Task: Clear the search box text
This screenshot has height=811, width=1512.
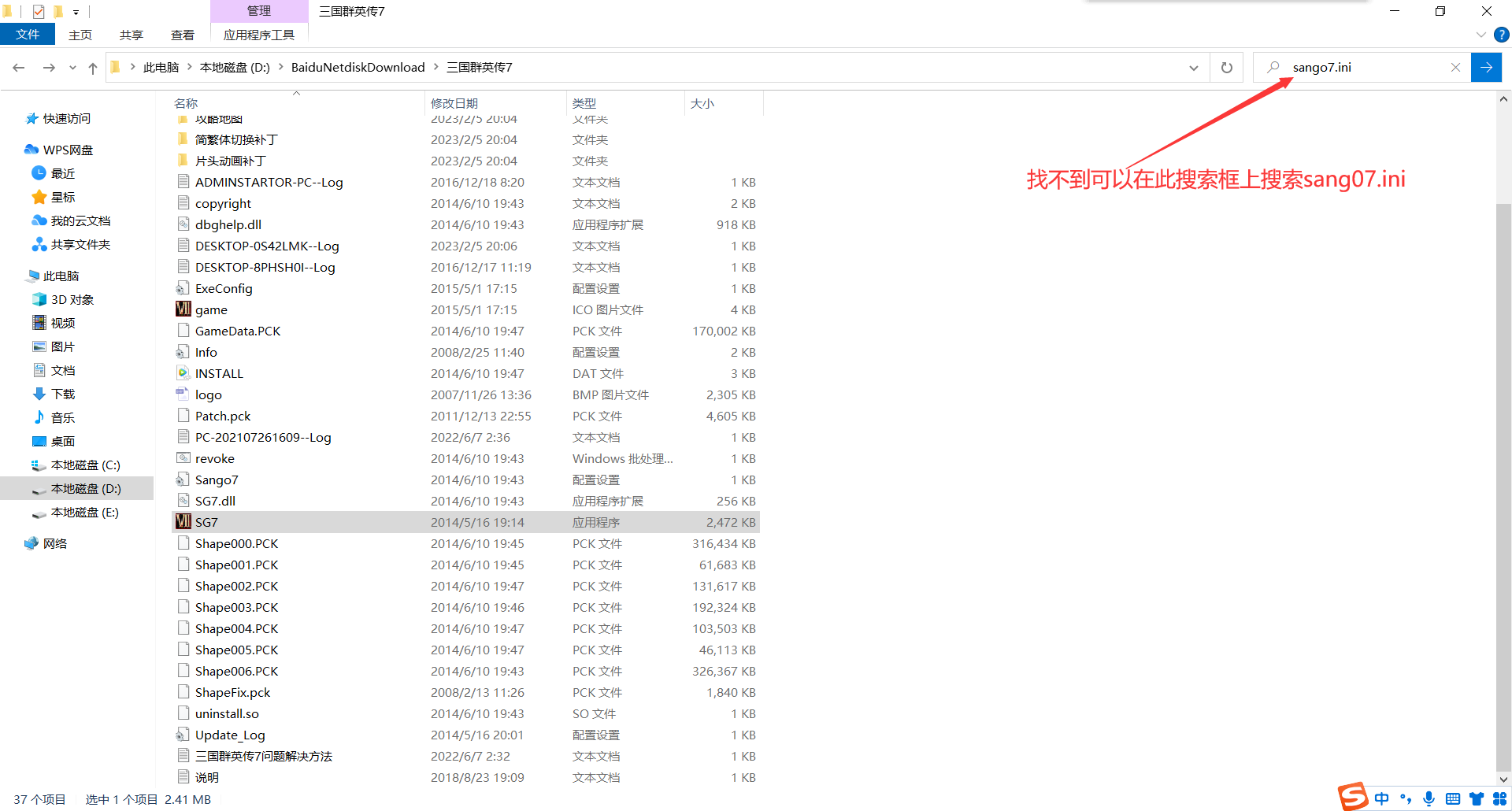Action: click(1455, 68)
